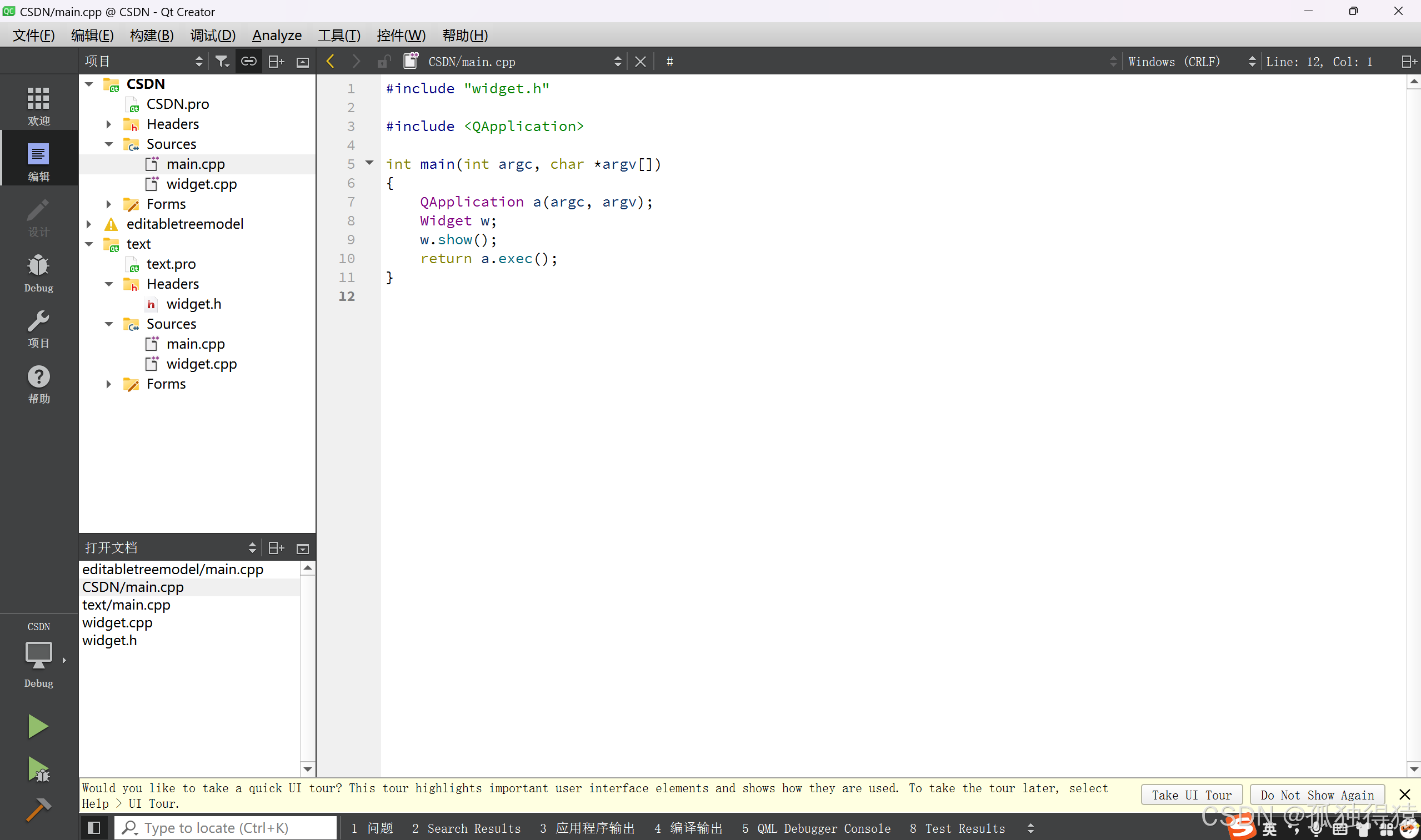
Task: Start debugging with Run-Debug icon
Action: [38, 770]
